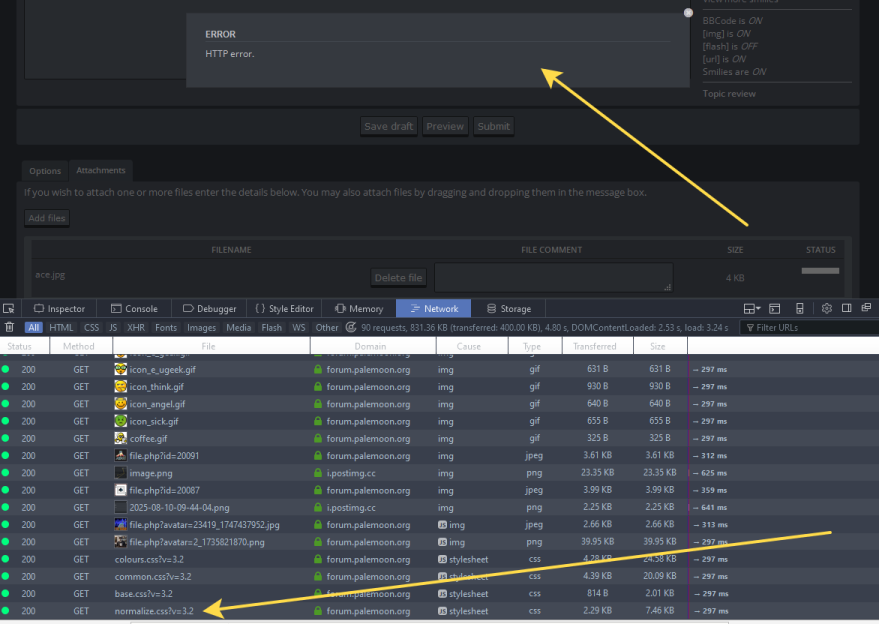Switch to the Options tab

[45, 171]
